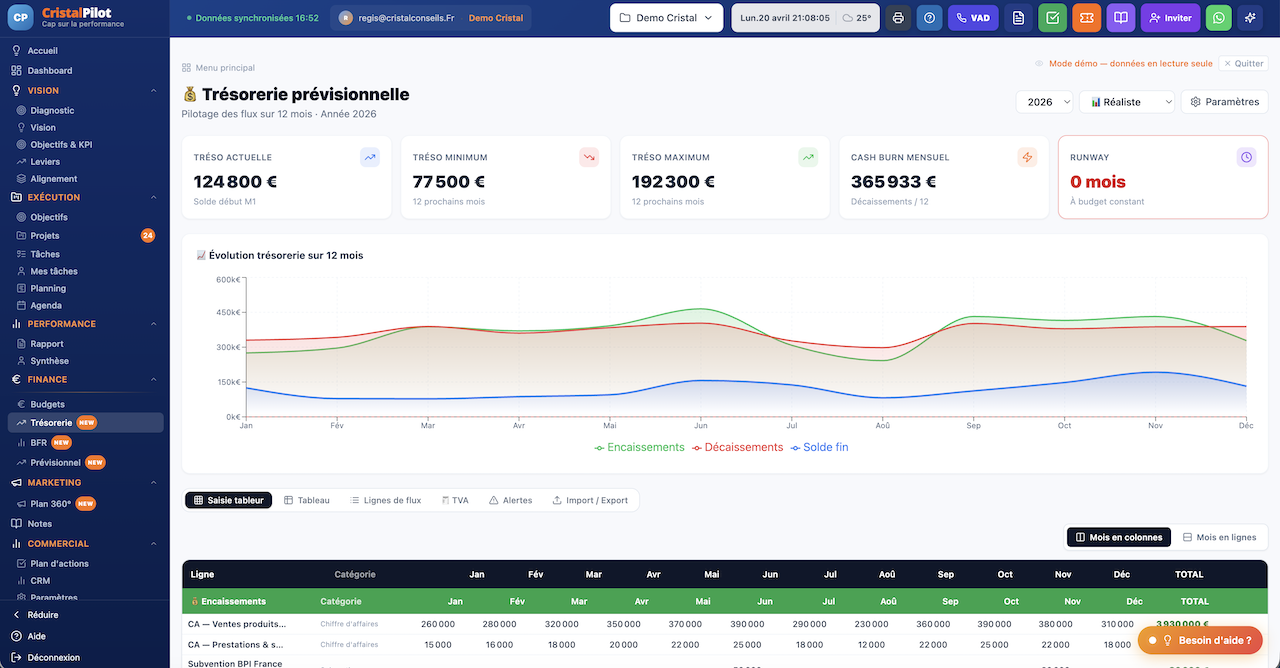Open the help question-mark icon in top bar
The height and width of the screenshot is (668, 1280).
pos(929,18)
